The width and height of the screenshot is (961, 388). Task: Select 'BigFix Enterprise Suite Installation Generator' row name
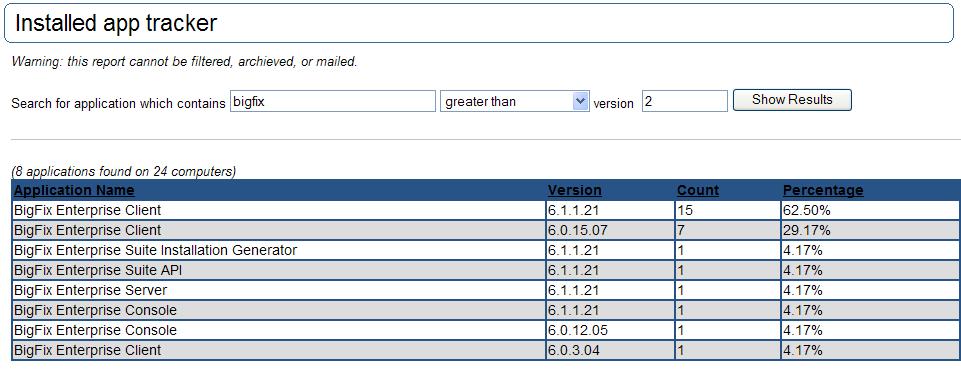tap(155, 250)
